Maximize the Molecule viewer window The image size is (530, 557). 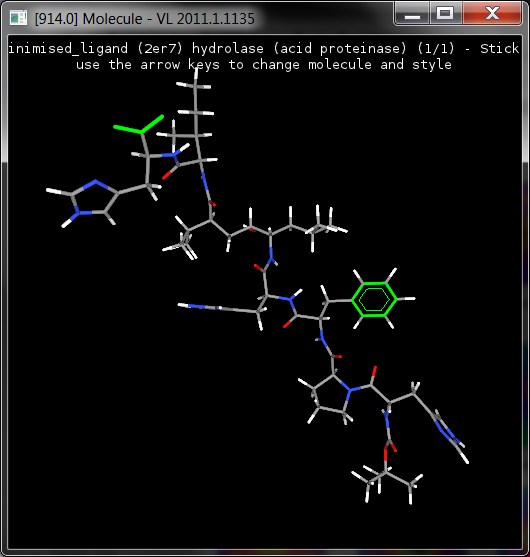(x=445, y=13)
